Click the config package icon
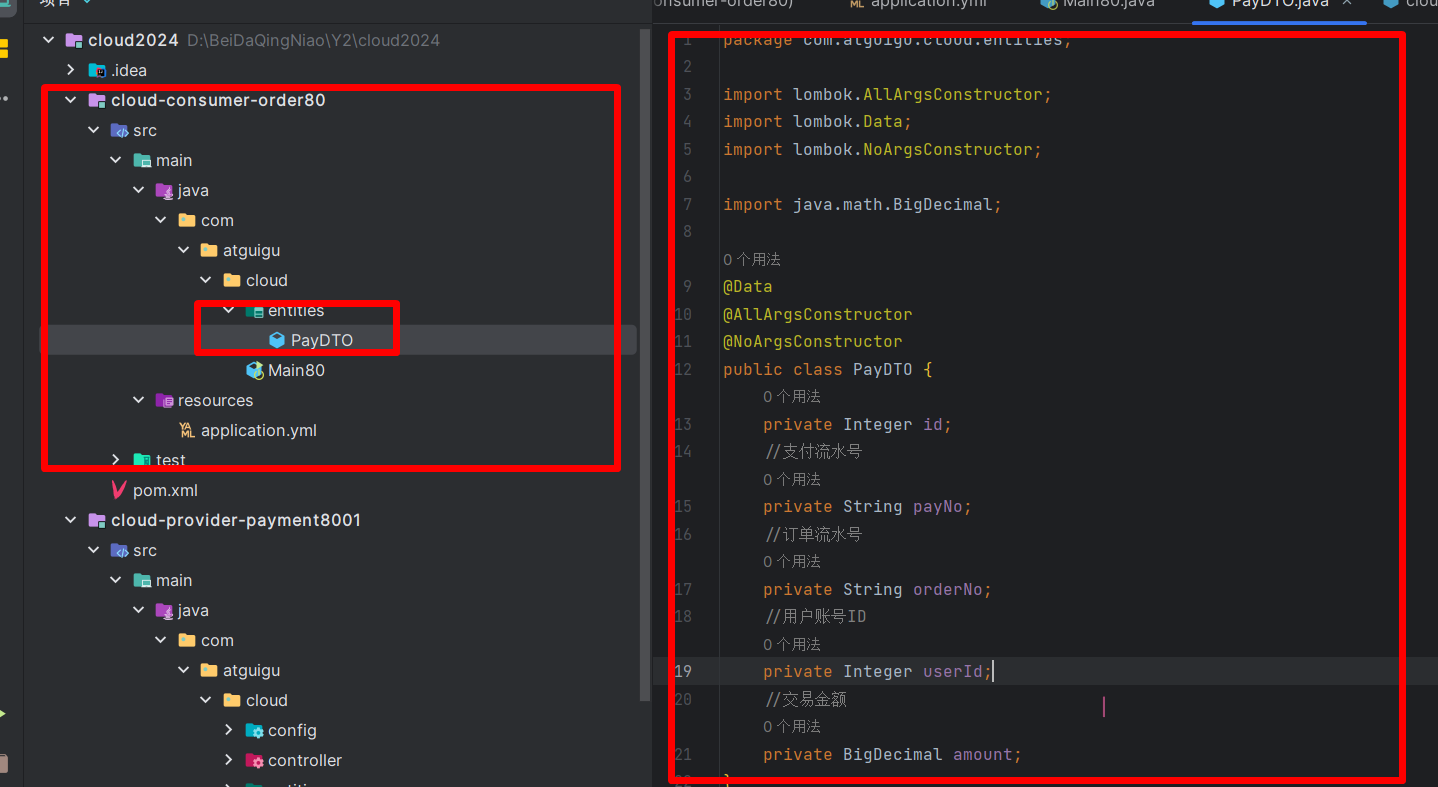This screenshot has width=1438, height=787. (x=255, y=730)
